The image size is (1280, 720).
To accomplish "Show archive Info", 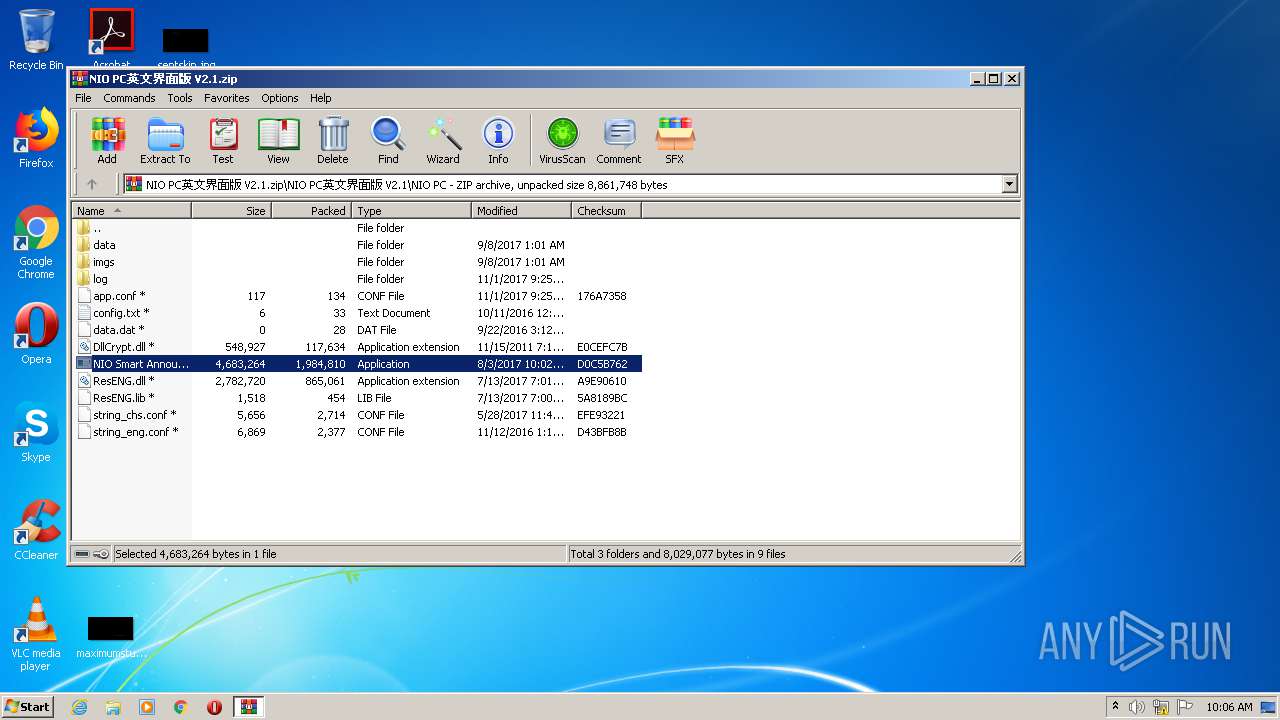I will (x=498, y=140).
